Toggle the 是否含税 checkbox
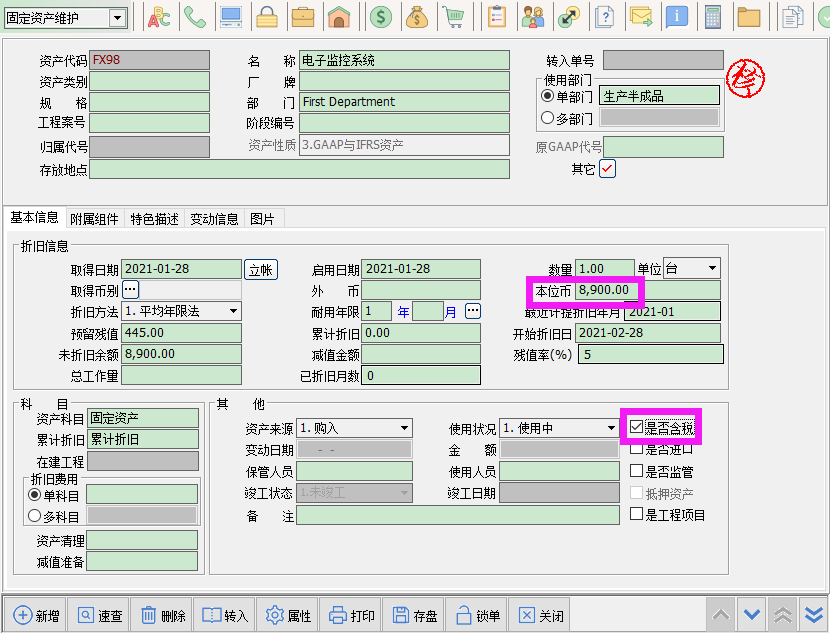This screenshot has width=830, height=634. pos(637,427)
